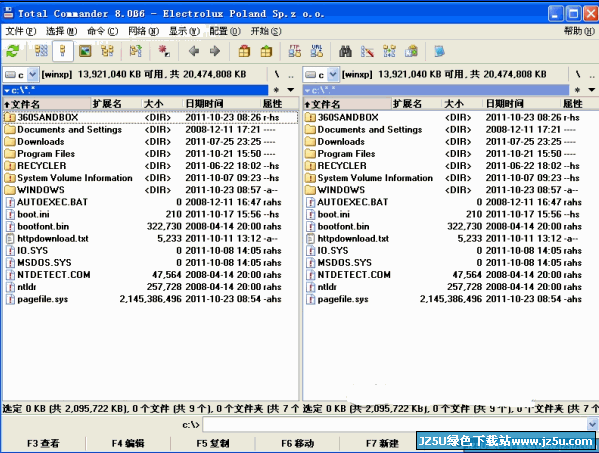Open the left panel drive c dropdown
This screenshot has height=453, width=599.
(x=33, y=74)
